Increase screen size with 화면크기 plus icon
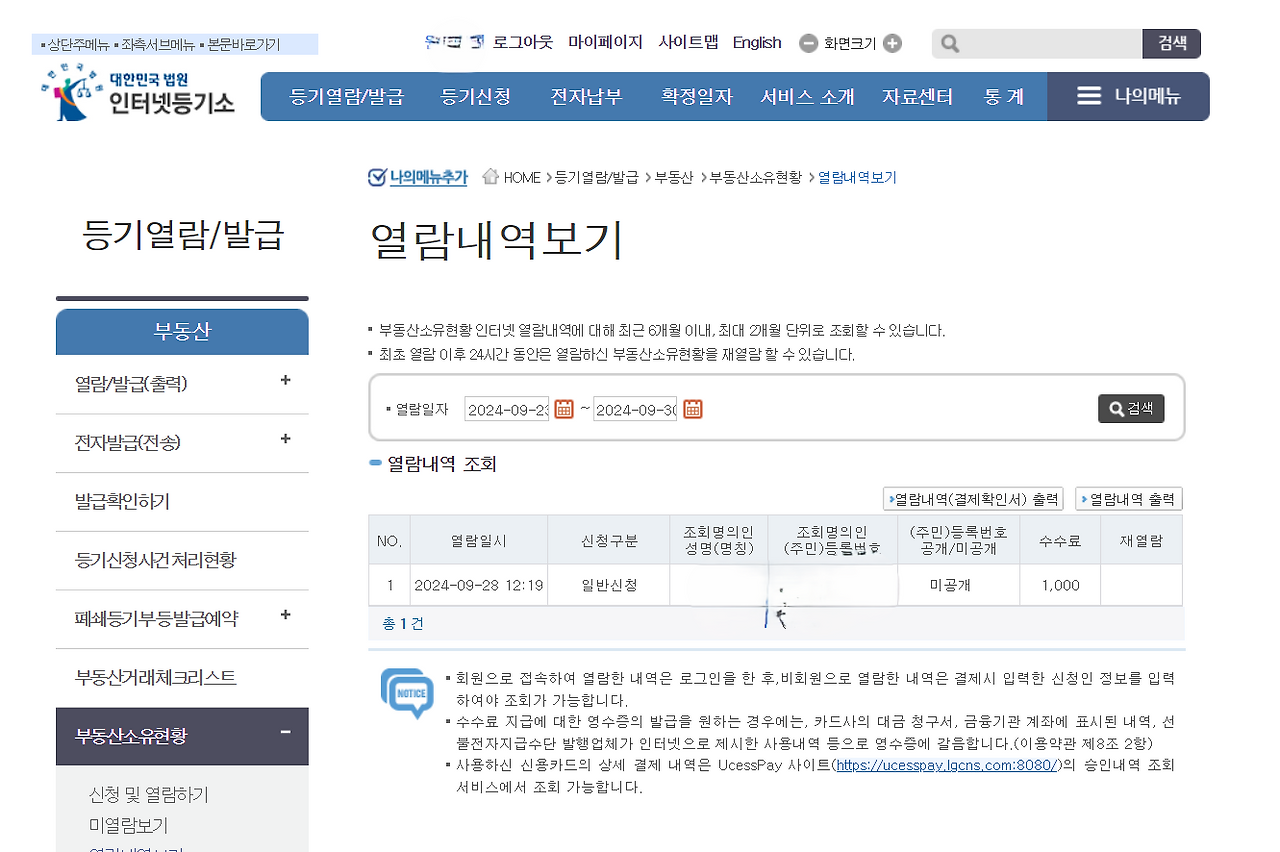Viewport: 1280px width, 852px height. point(893,43)
